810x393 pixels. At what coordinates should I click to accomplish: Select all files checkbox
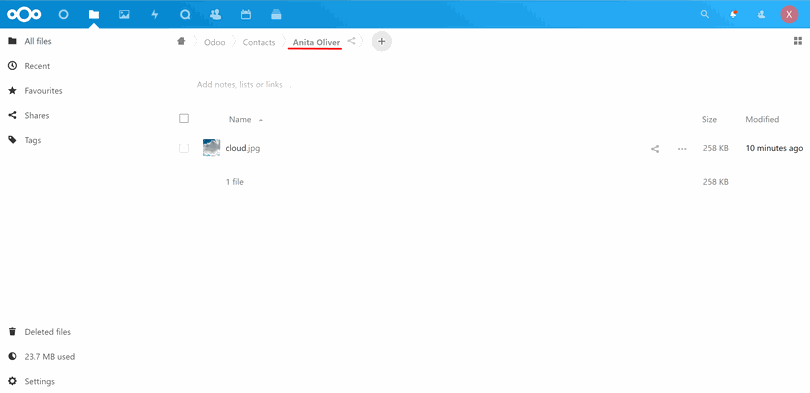184,118
